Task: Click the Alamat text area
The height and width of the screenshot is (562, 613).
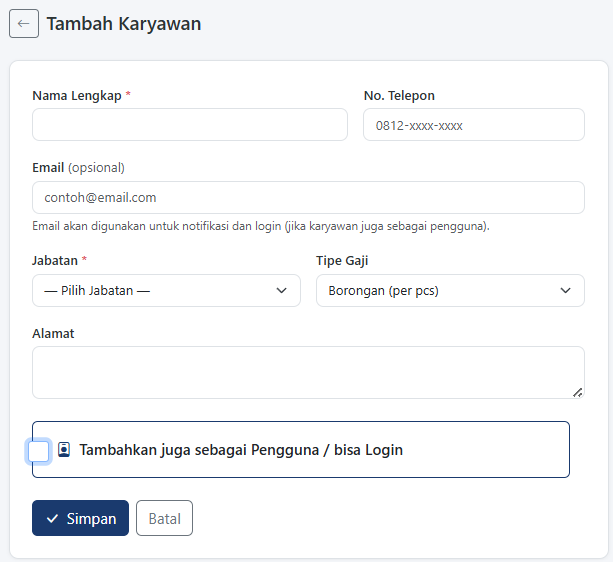Action: coord(308,372)
